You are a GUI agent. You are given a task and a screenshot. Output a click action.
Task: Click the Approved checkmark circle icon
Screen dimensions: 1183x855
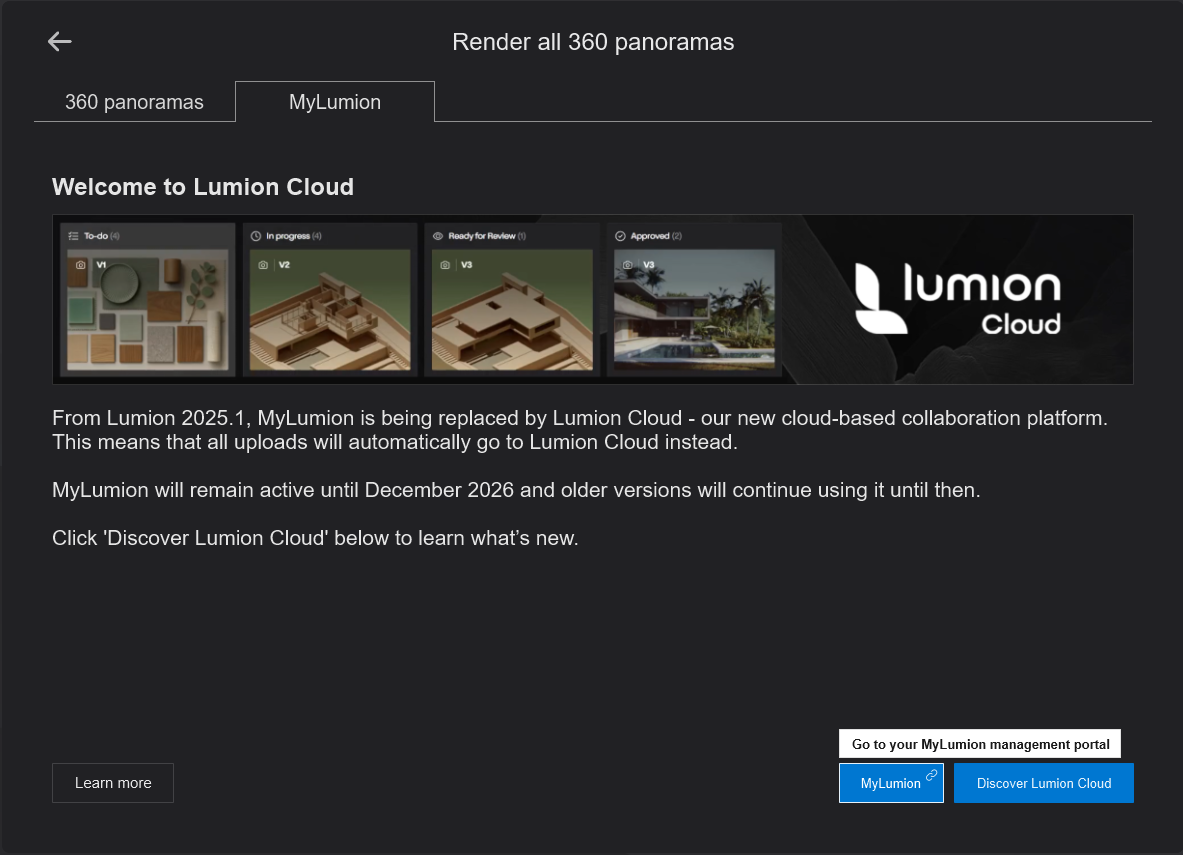point(620,236)
